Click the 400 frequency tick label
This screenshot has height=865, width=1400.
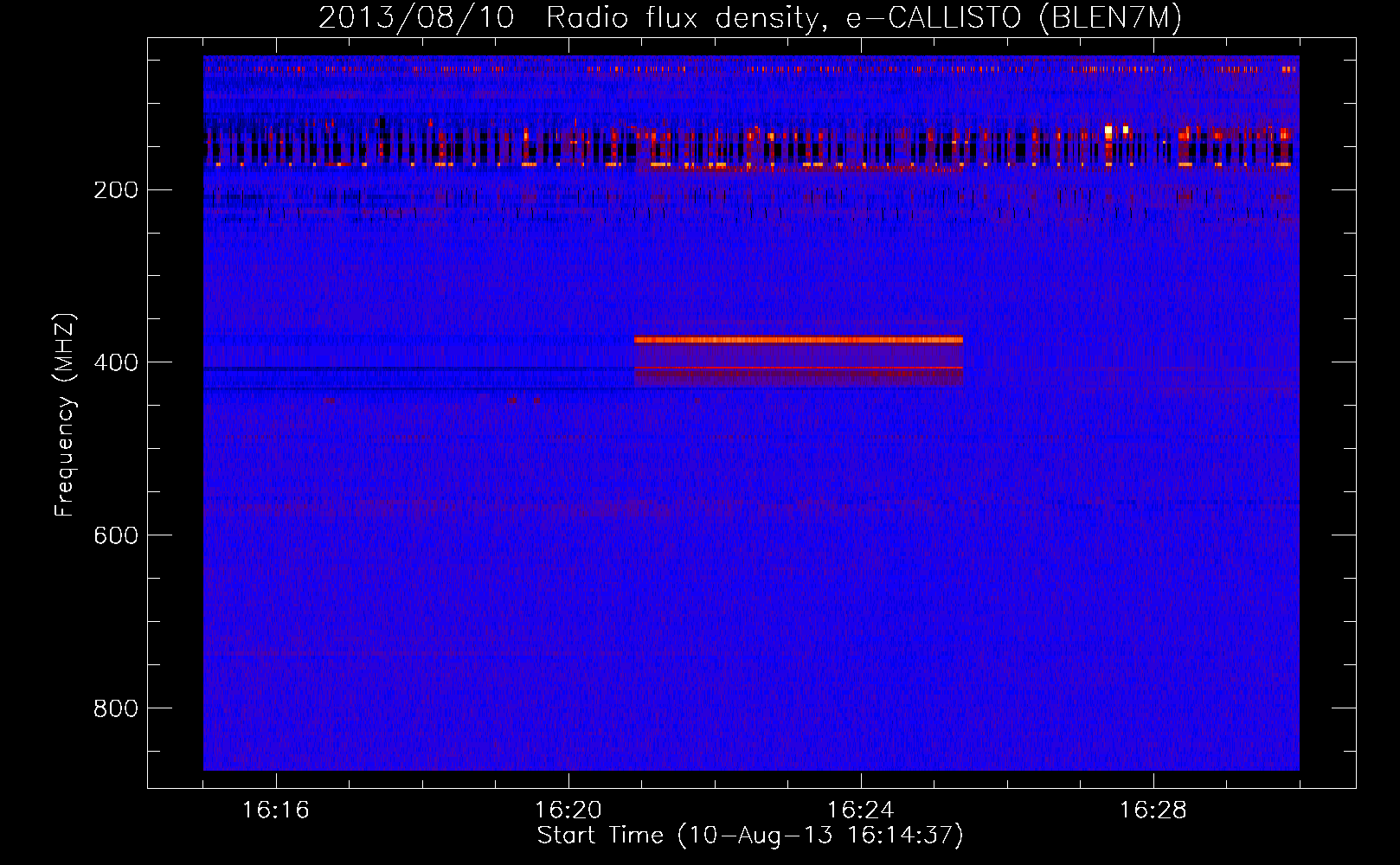pyautogui.click(x=116, y=363)
